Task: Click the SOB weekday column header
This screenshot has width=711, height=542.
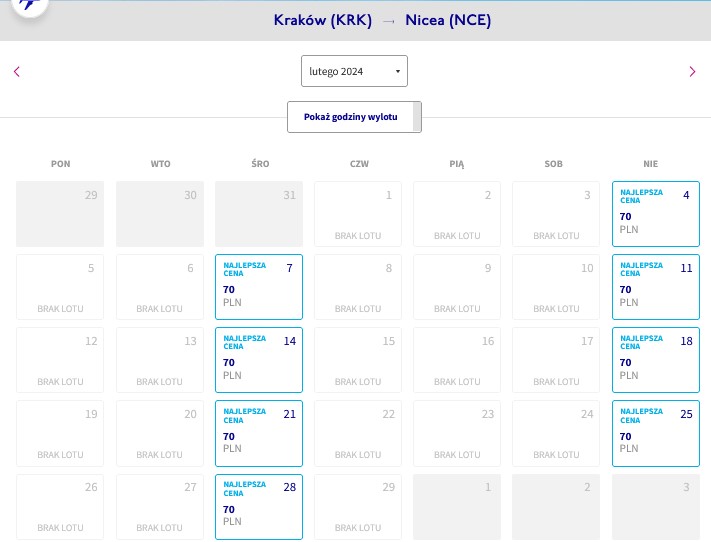Action: [x=553, y=164]
